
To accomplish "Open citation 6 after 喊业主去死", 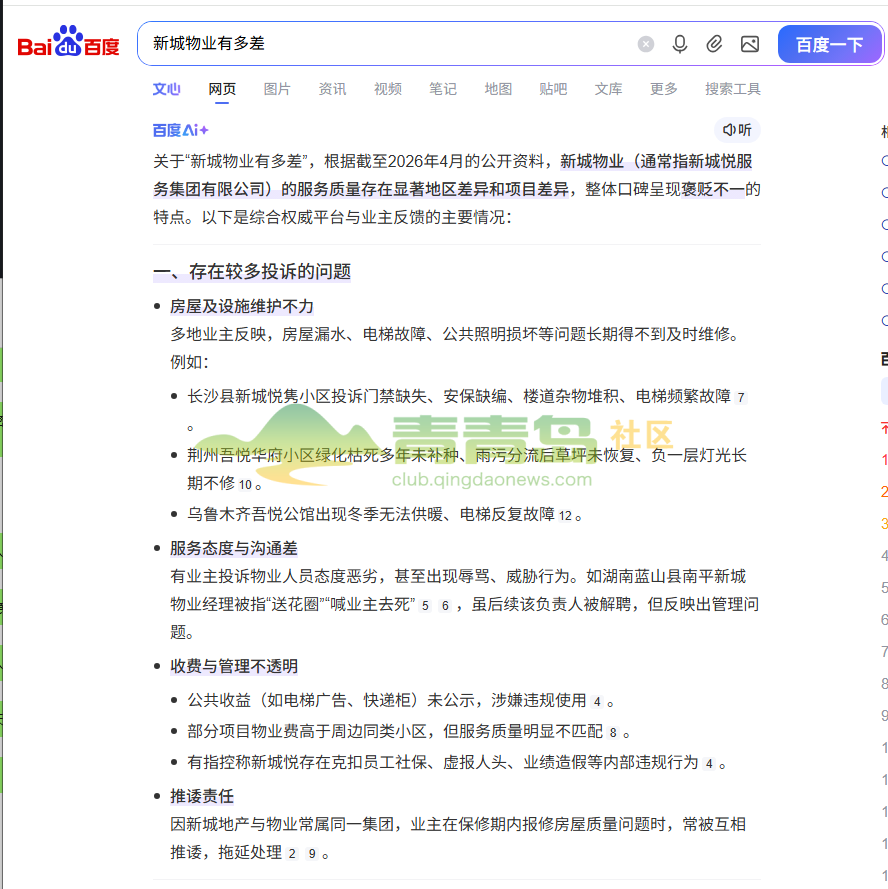I will (445, 606).
